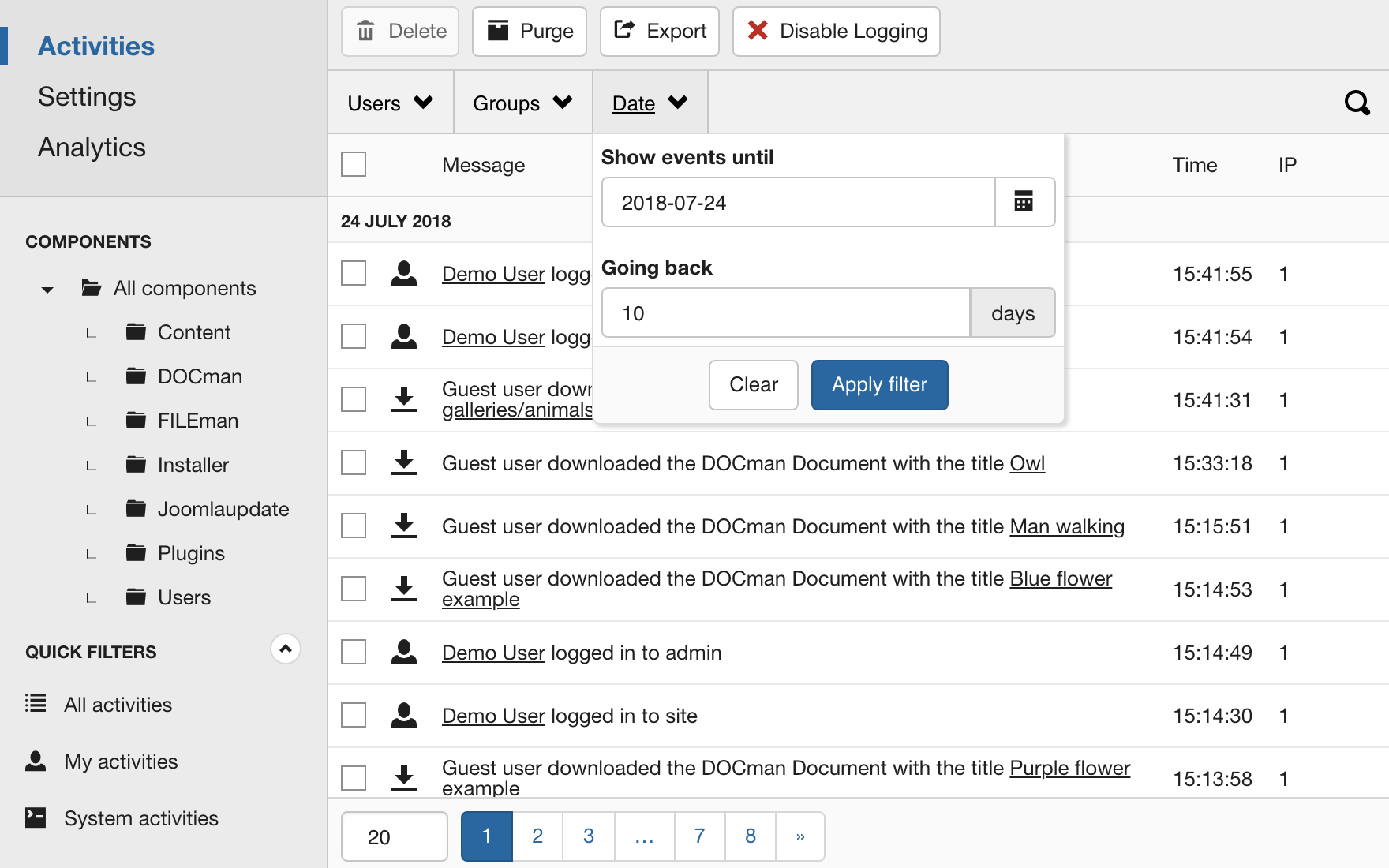Screen dimensions: 1389x868
Task: Select checkbox for Man walking download
Action: (x=354, y=526)
